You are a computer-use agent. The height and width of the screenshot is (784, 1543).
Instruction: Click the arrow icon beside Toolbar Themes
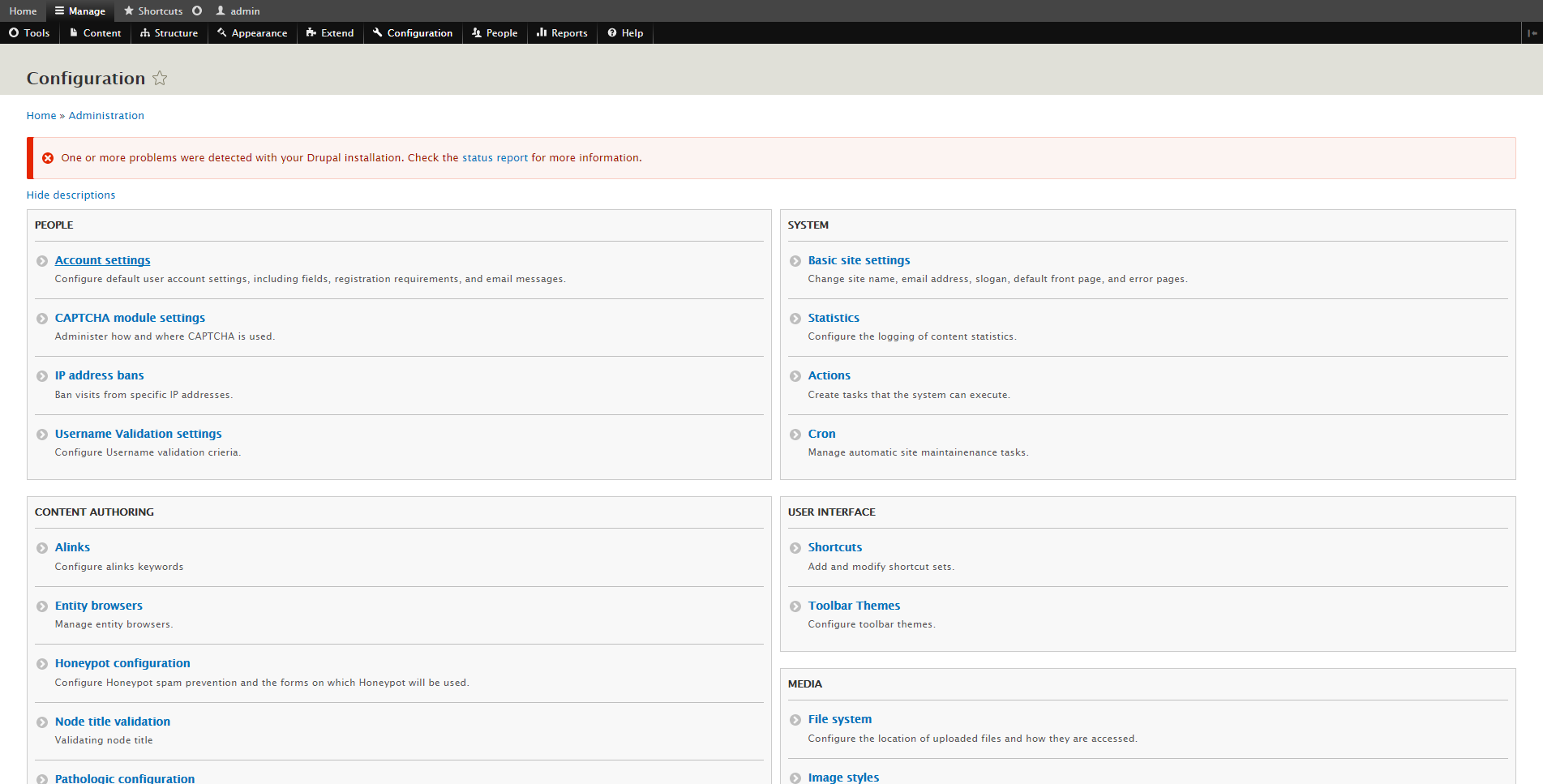coord(795,606)
